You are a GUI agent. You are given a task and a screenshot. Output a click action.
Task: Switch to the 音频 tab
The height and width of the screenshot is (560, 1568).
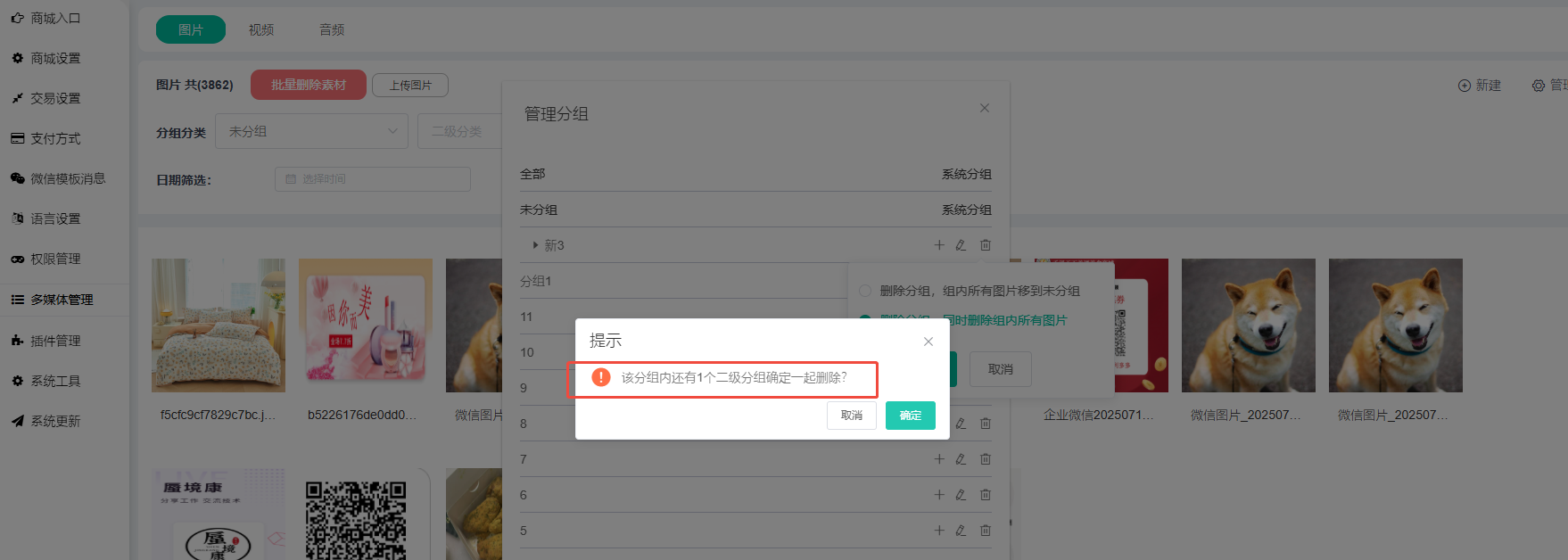coord(332,29)
